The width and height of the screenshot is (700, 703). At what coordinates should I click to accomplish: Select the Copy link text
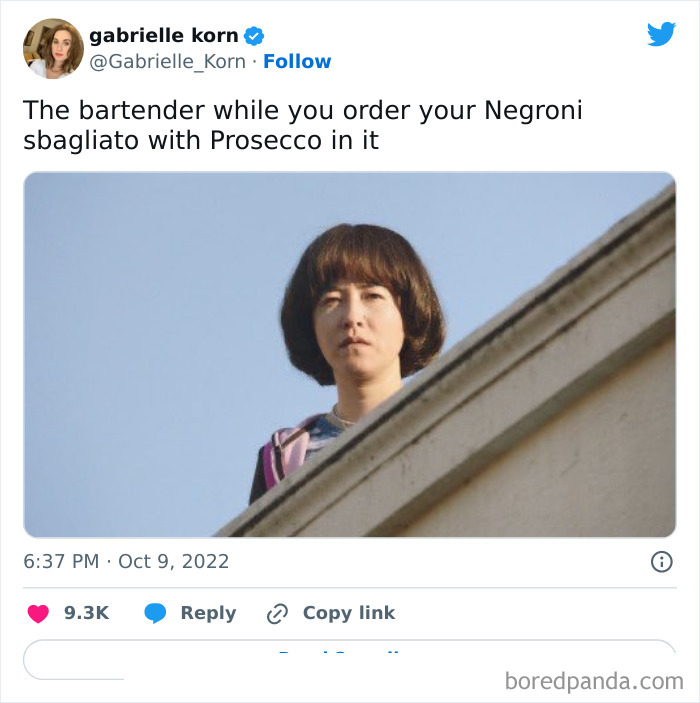[x=349, y=613]
